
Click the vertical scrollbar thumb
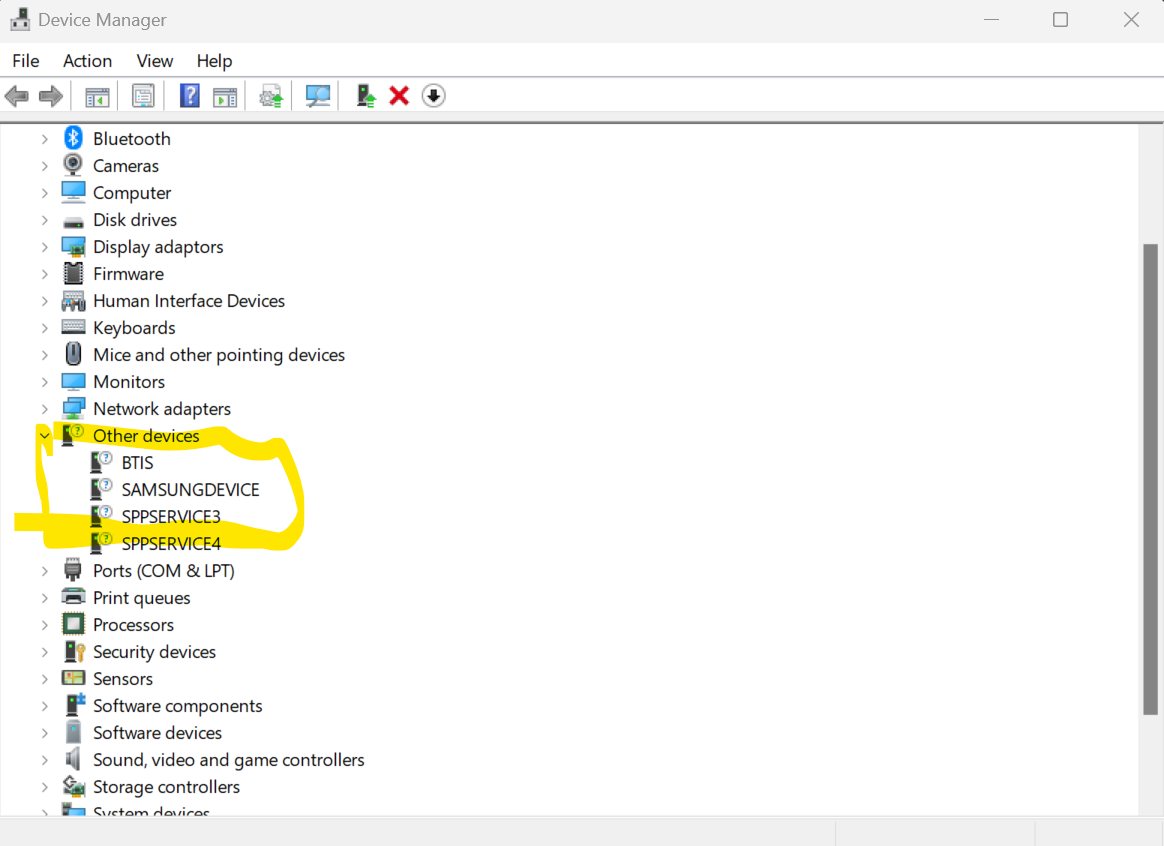coord(1150,479)
